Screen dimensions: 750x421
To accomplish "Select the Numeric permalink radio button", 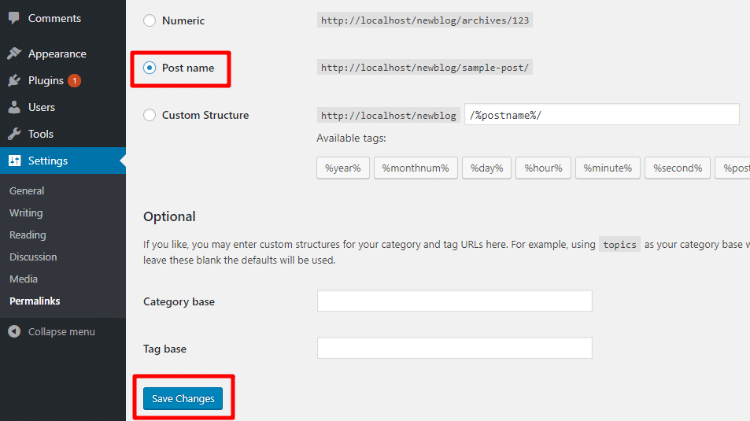I will (150, 21).
